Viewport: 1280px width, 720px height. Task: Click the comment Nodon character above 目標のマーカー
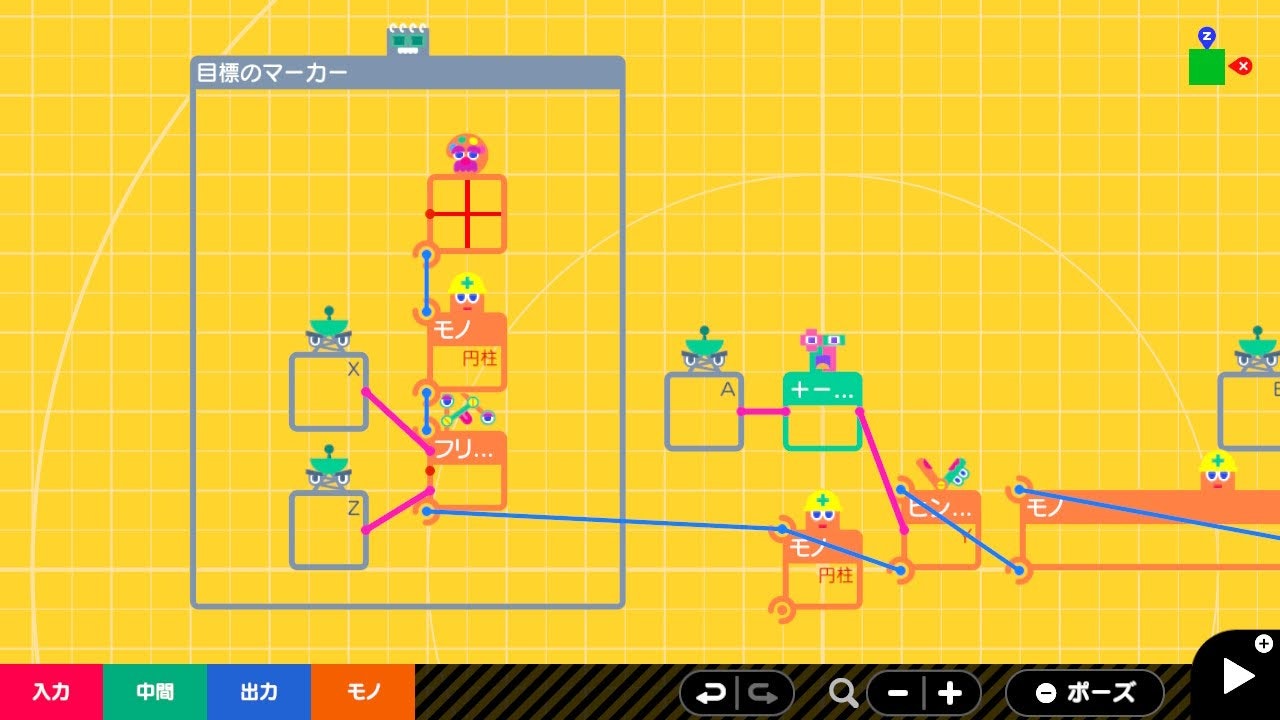pos(408,39)
